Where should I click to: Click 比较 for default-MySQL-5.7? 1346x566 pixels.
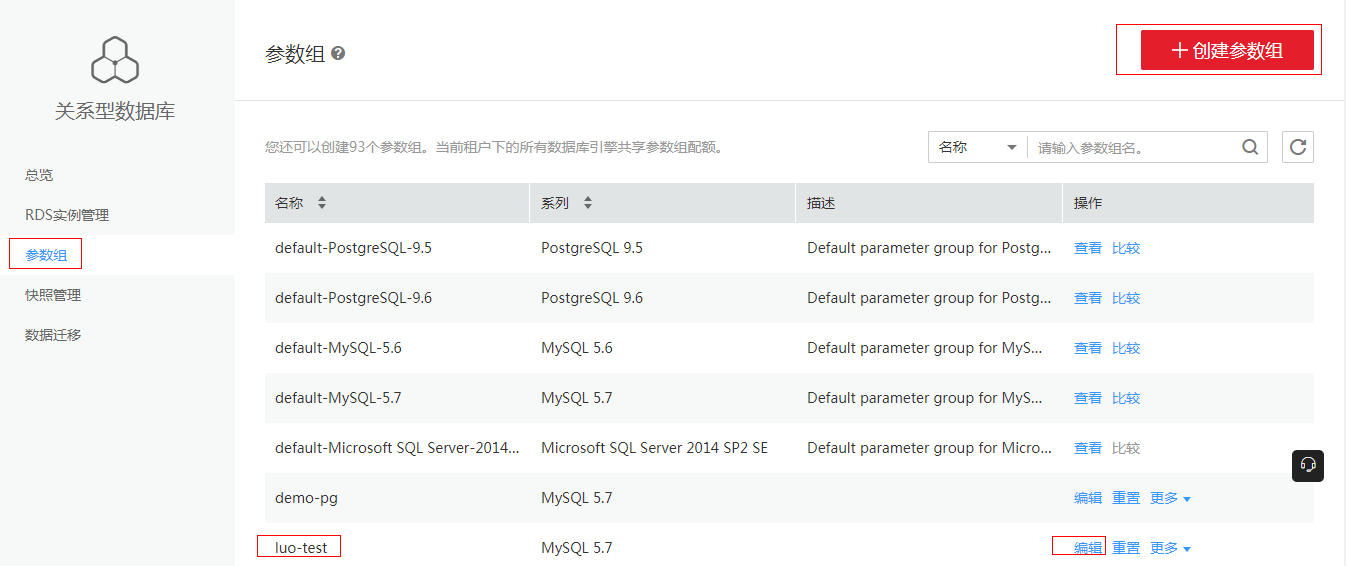(x=1126, y=398)
